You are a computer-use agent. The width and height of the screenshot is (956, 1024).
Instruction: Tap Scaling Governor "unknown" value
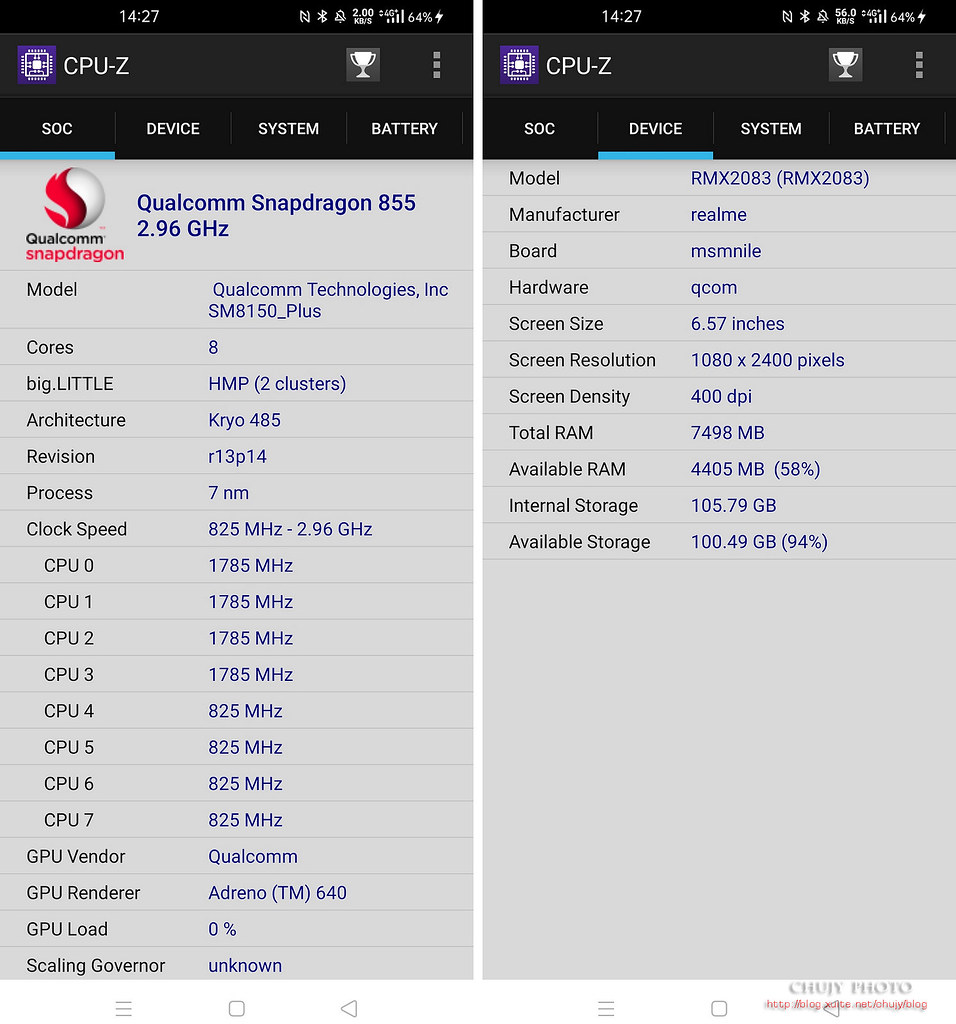pos(245,966)
